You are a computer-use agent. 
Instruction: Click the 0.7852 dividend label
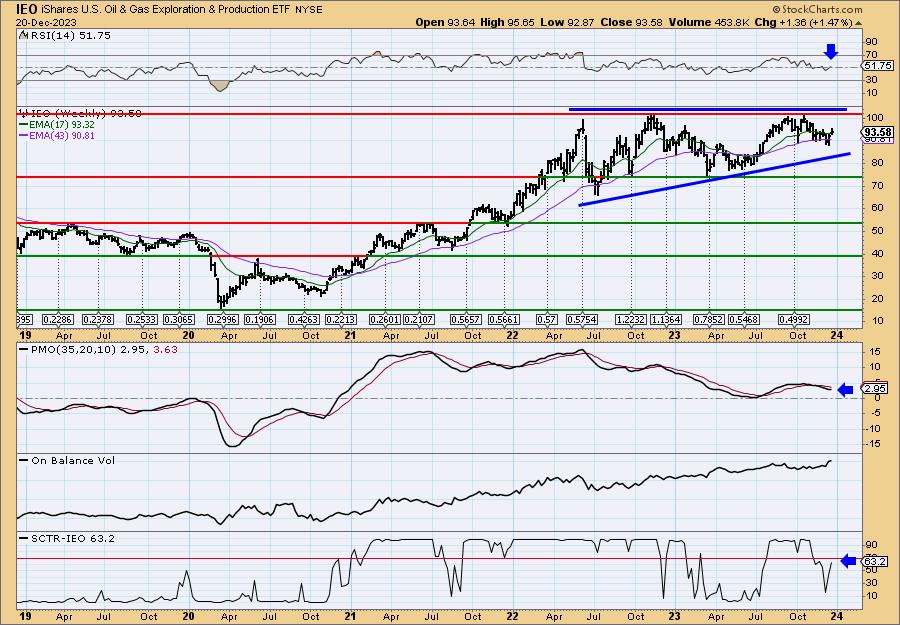709,320
